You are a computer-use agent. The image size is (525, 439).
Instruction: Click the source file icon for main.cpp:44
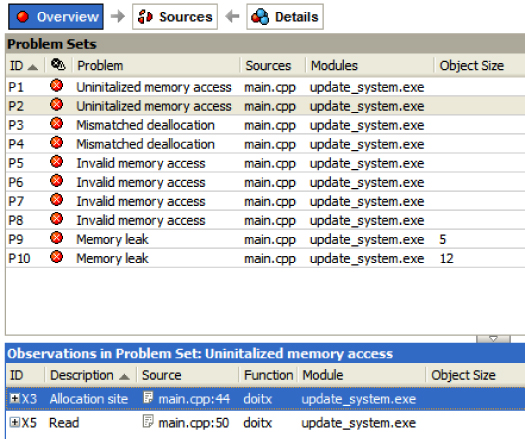[x=148, y=398]
